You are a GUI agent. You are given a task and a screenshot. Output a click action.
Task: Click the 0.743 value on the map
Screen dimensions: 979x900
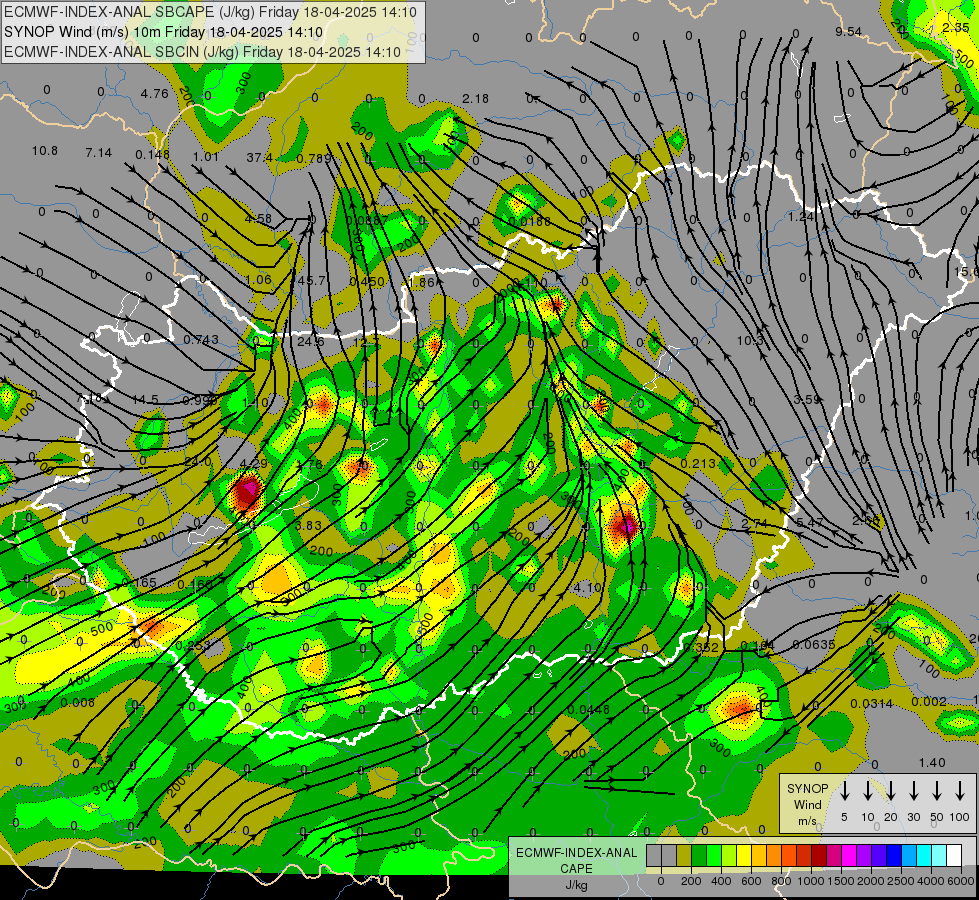tap(201, 339)
